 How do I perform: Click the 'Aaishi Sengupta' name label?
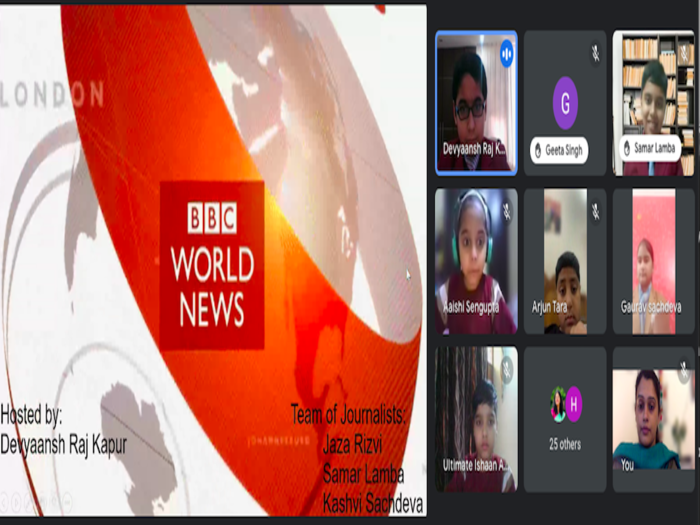point(471,307)
